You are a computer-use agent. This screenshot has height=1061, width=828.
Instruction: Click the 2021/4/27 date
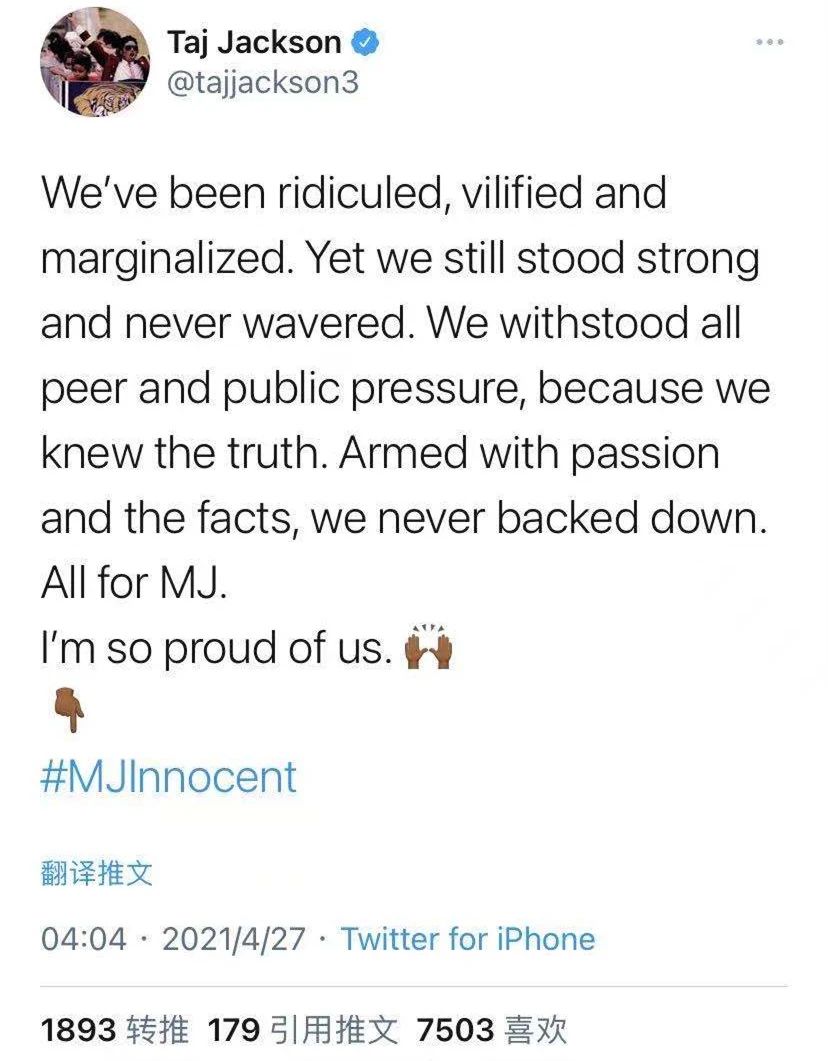click(231, 939)
